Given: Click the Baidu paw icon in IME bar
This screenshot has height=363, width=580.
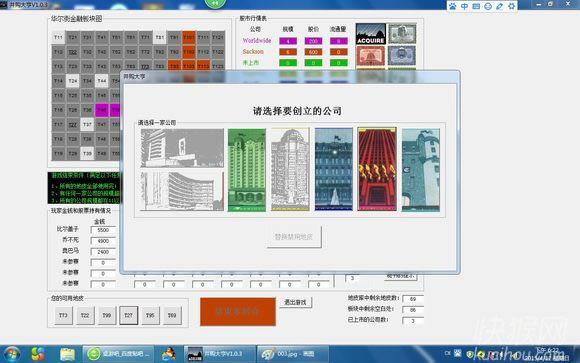Looking at the screenshot, I should 453,6.
